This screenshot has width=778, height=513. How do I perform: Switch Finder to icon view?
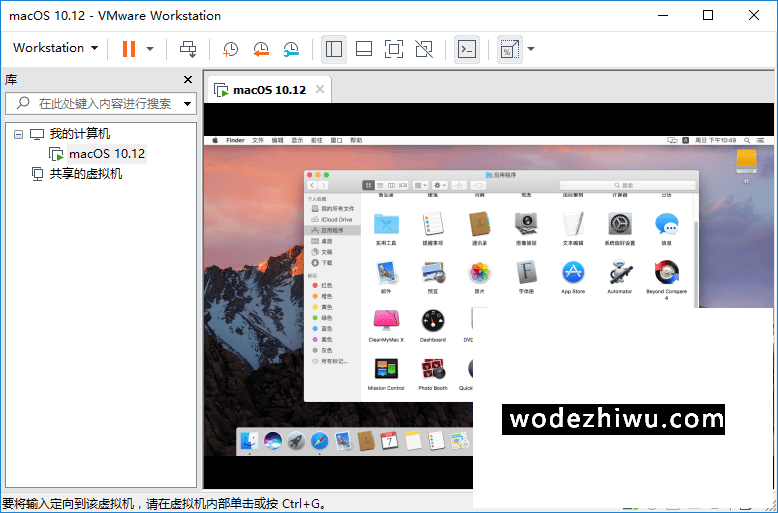click(368, 185)
